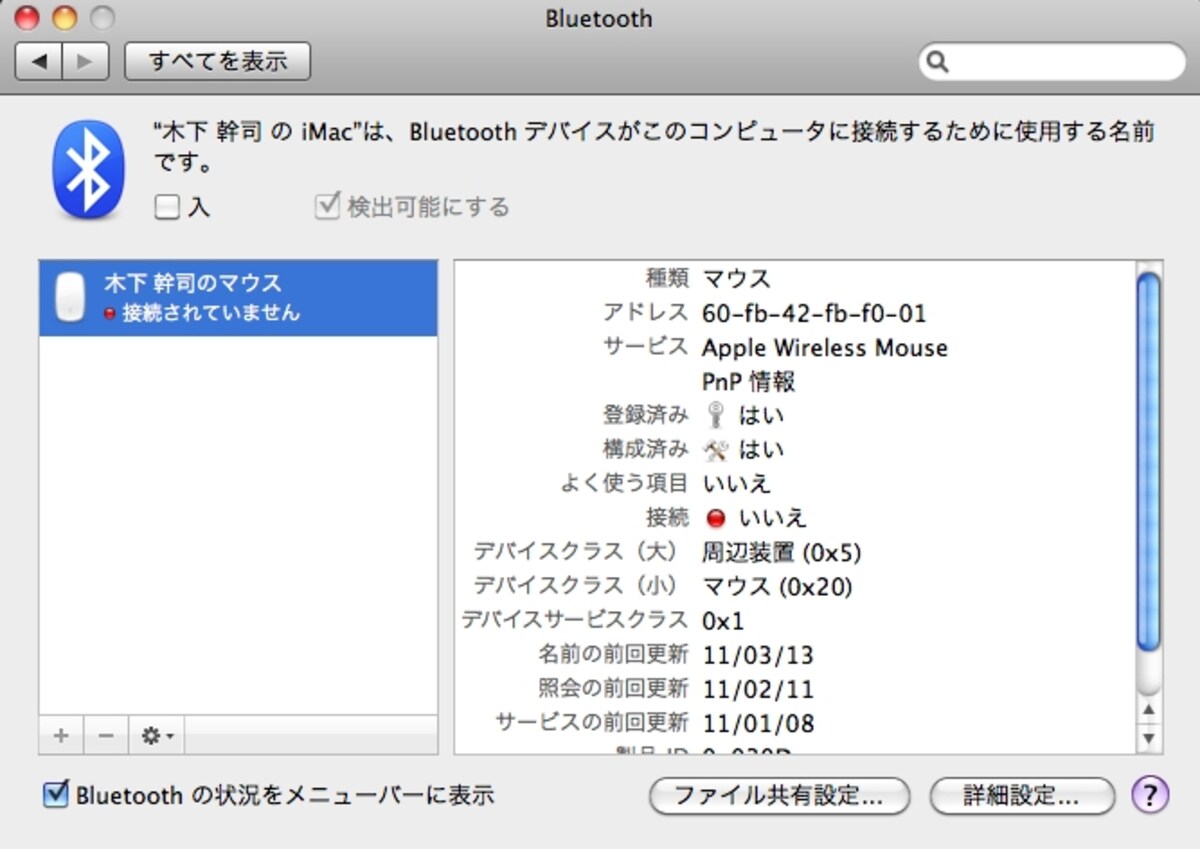Click the minus icon to remove device
The height and width of the screenshot is (849, 1200).
[105, 736]
